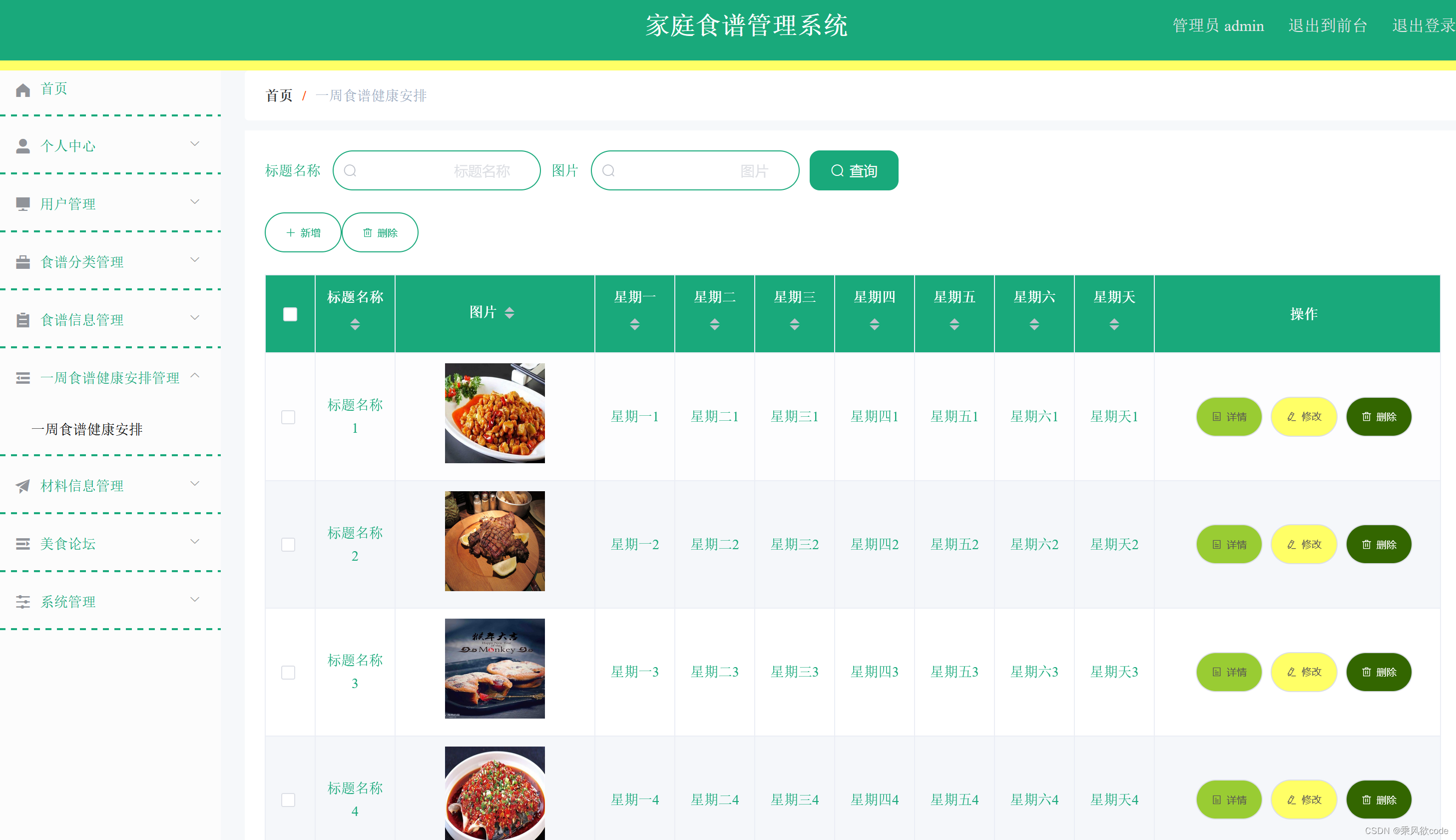Screen dimensions: 1456x840
Task: Select the paper plane icon for 材料信息管理
Action: coord(23,486)
